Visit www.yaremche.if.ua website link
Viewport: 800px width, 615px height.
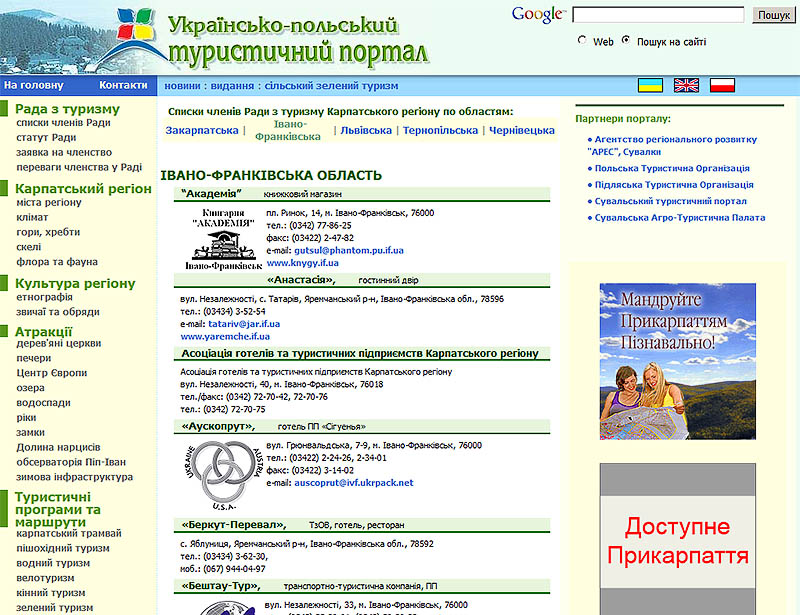[x=225, y=336]
